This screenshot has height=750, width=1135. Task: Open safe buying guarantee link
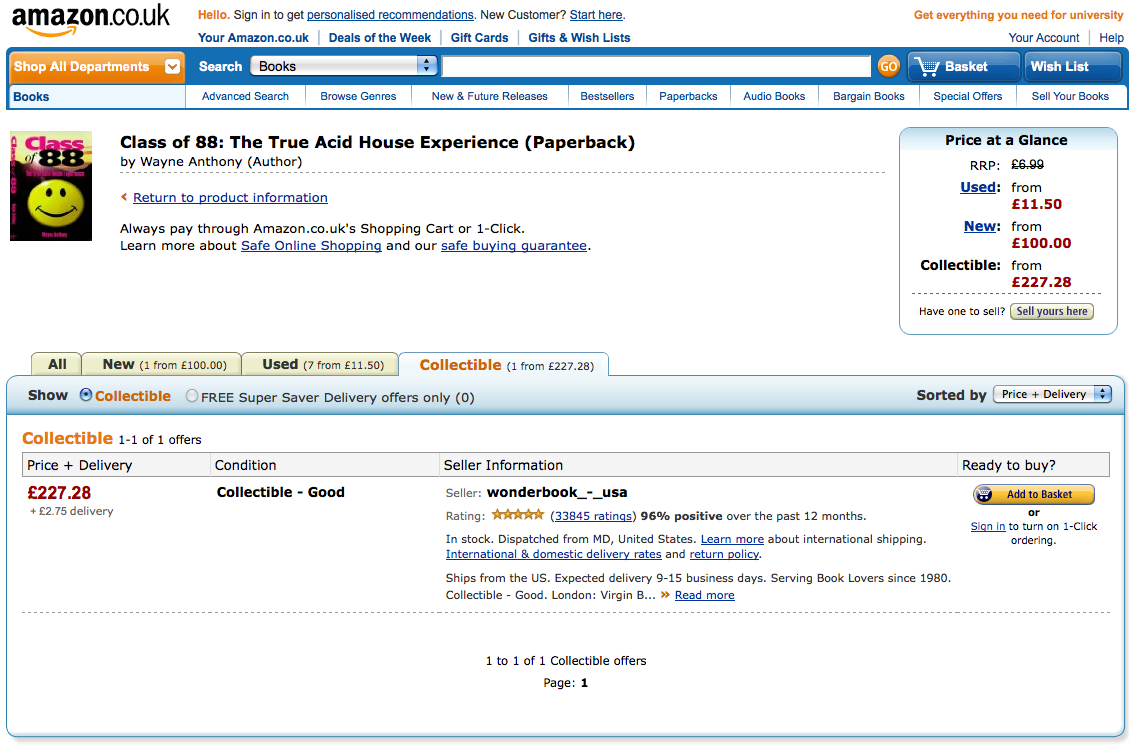(514, 245)
